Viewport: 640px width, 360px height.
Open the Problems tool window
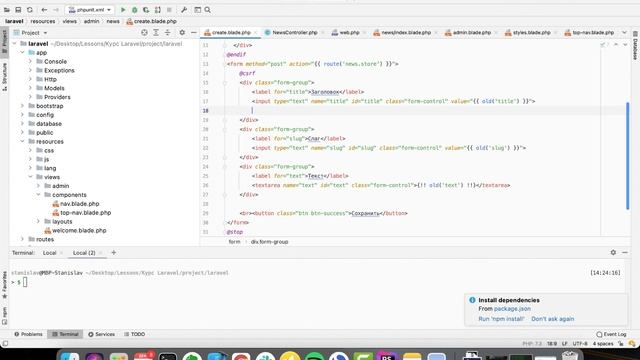click(28, 334)
